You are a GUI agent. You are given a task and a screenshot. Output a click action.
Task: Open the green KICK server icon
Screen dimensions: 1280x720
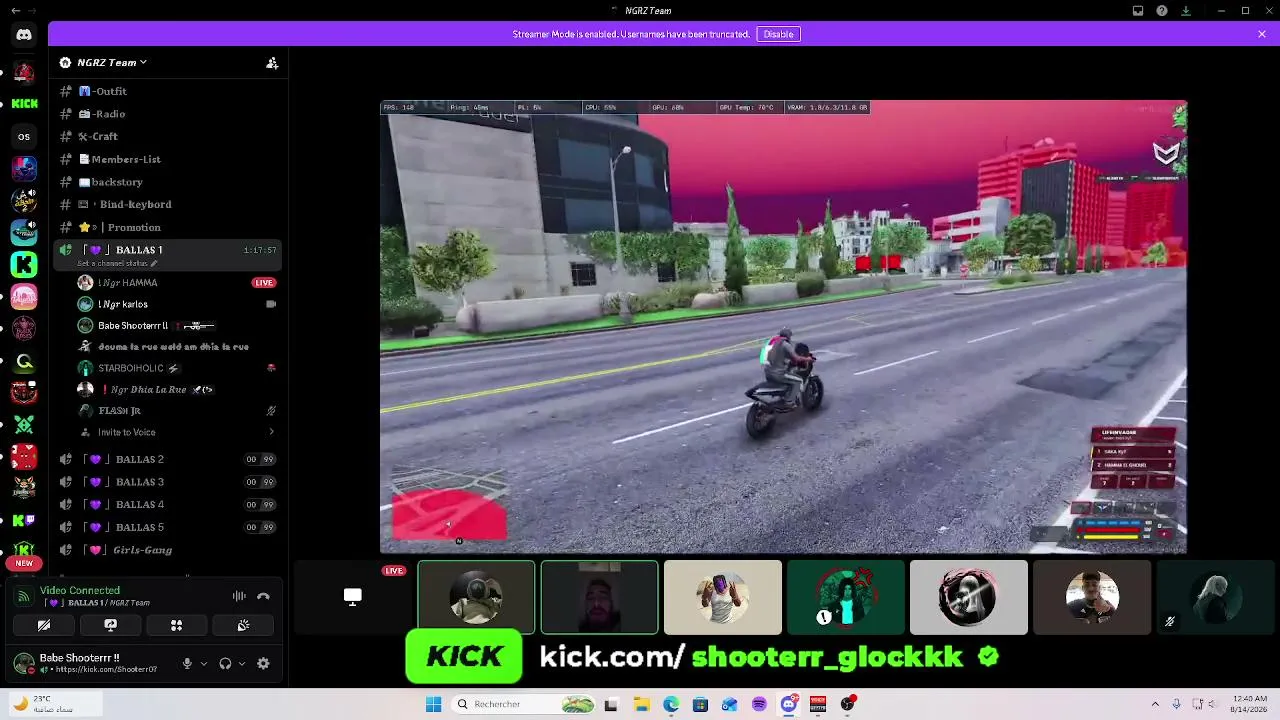click(24, 103)
